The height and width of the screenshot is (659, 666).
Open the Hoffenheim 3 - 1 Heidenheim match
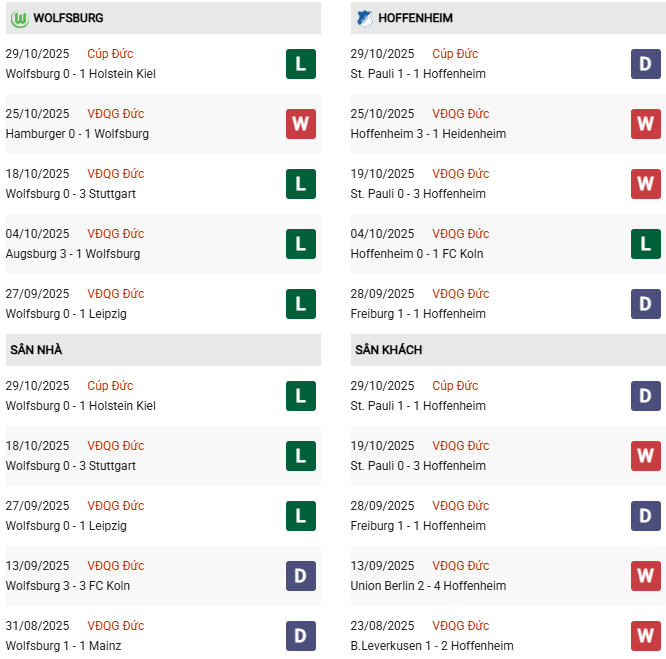tap(428, 134)
